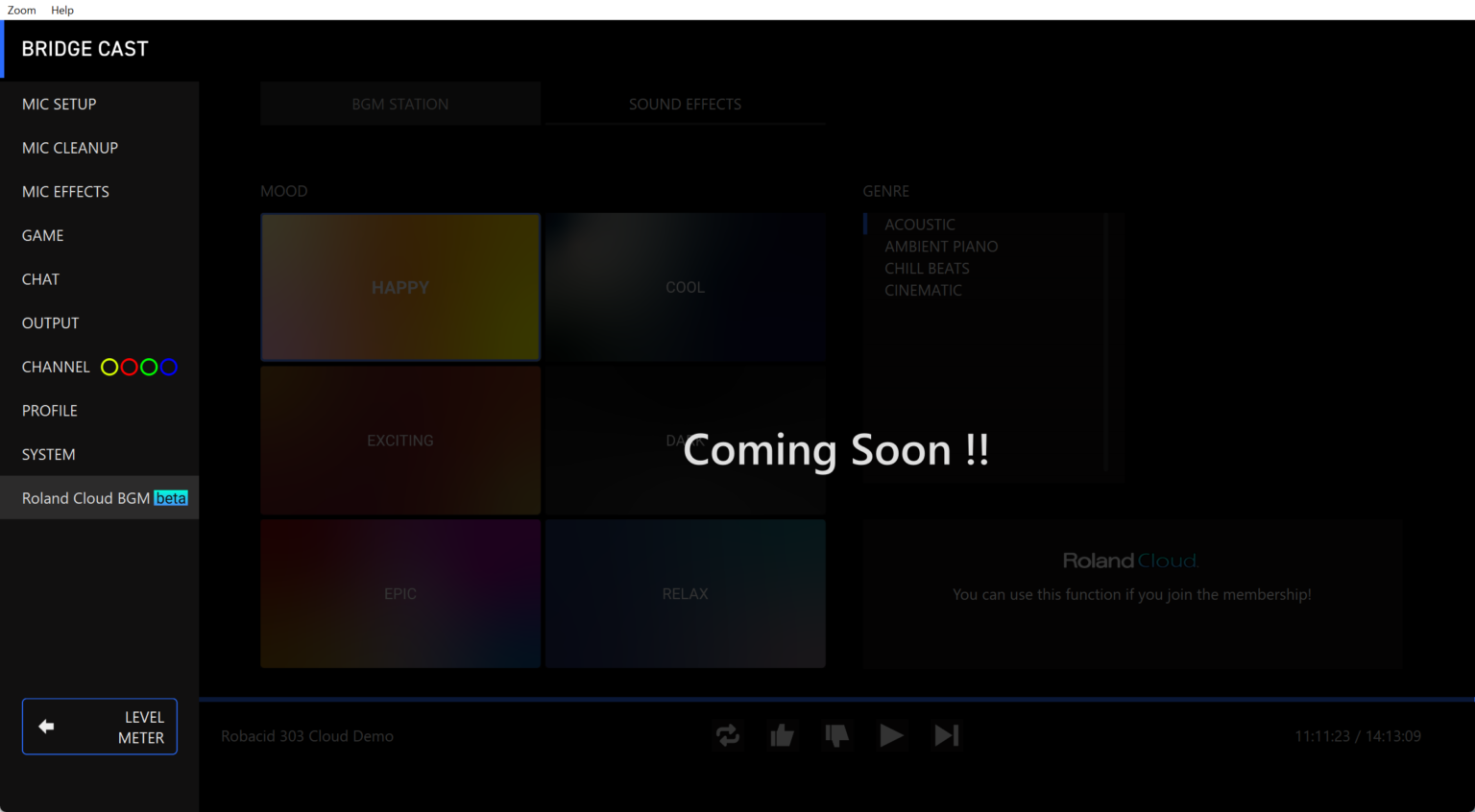Start playback with the play button
This screenshot has height=812, width=1475.
[x=891, y=735]
